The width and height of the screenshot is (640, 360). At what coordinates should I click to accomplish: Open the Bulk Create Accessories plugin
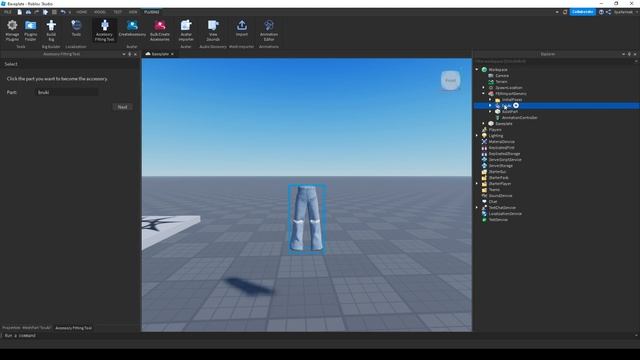pos(160,31)
